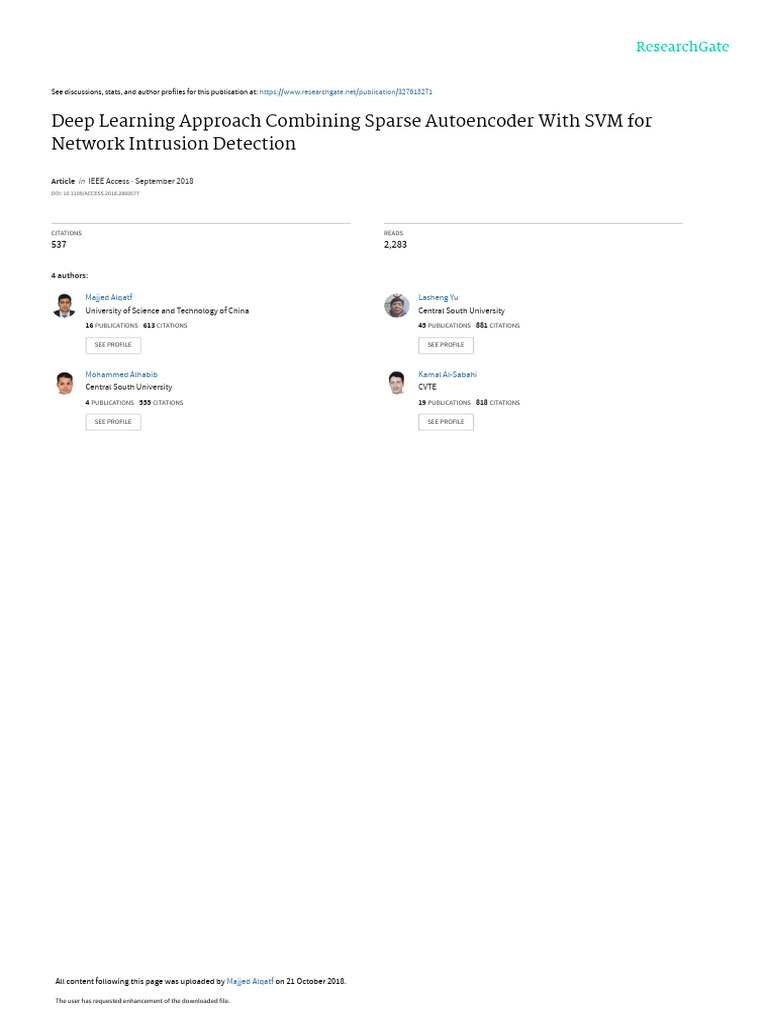This screenshot has height=1024, width=768.
Task: Click the 537 citations count
Action: tap(58, 244)
